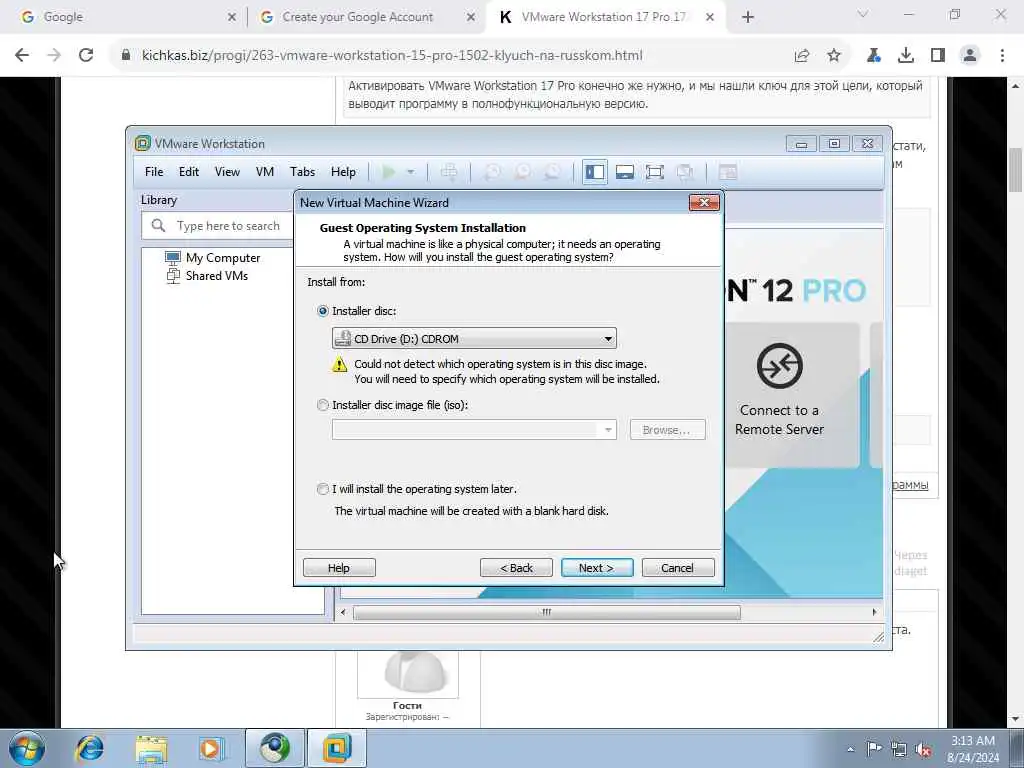The width and height of the screenshot is (1024, 768).
Task: Open the Windows Start menu
Action: tap(27, 748)
